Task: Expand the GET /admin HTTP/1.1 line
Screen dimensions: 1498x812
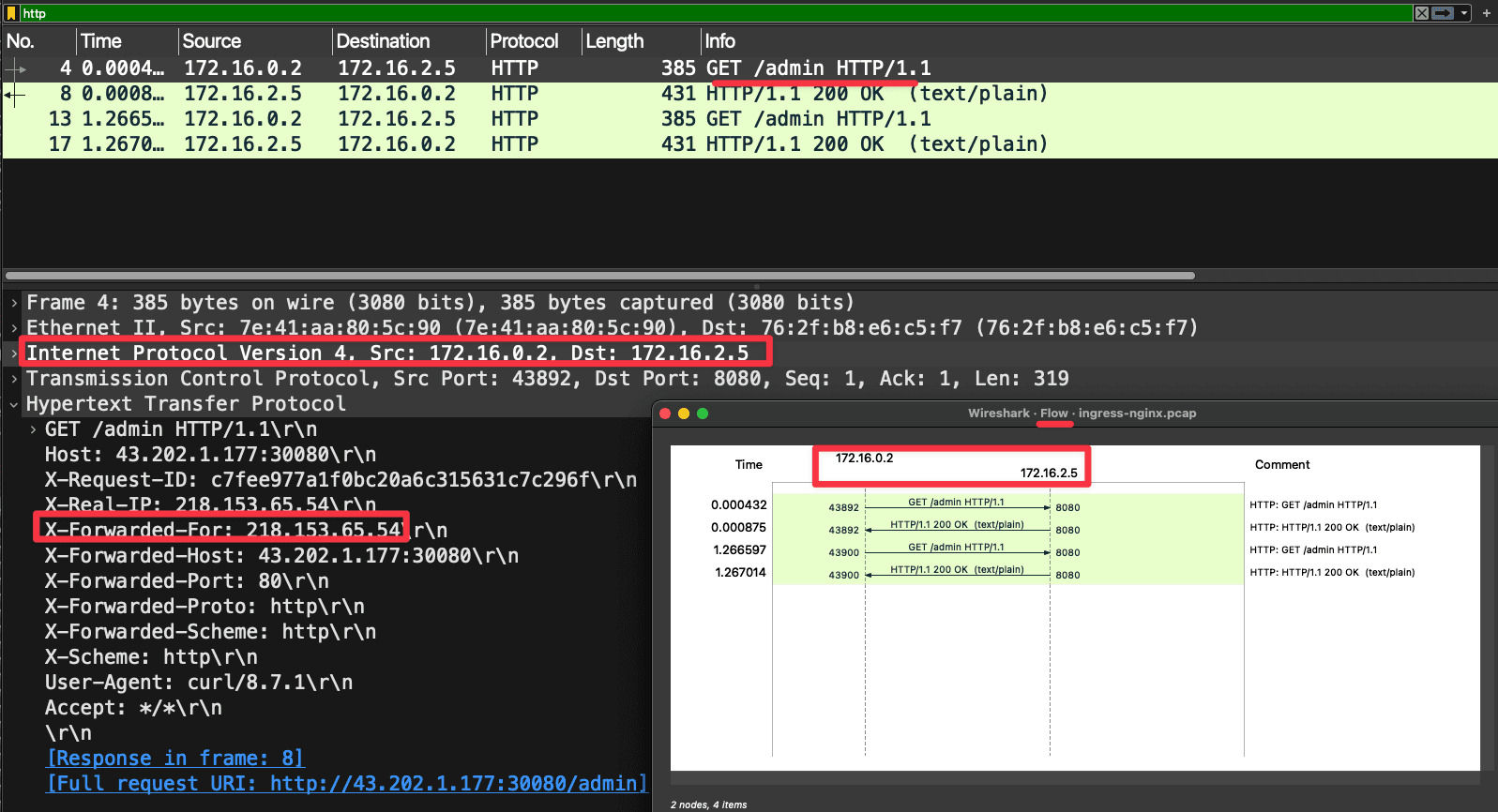Action: [34, 429]
